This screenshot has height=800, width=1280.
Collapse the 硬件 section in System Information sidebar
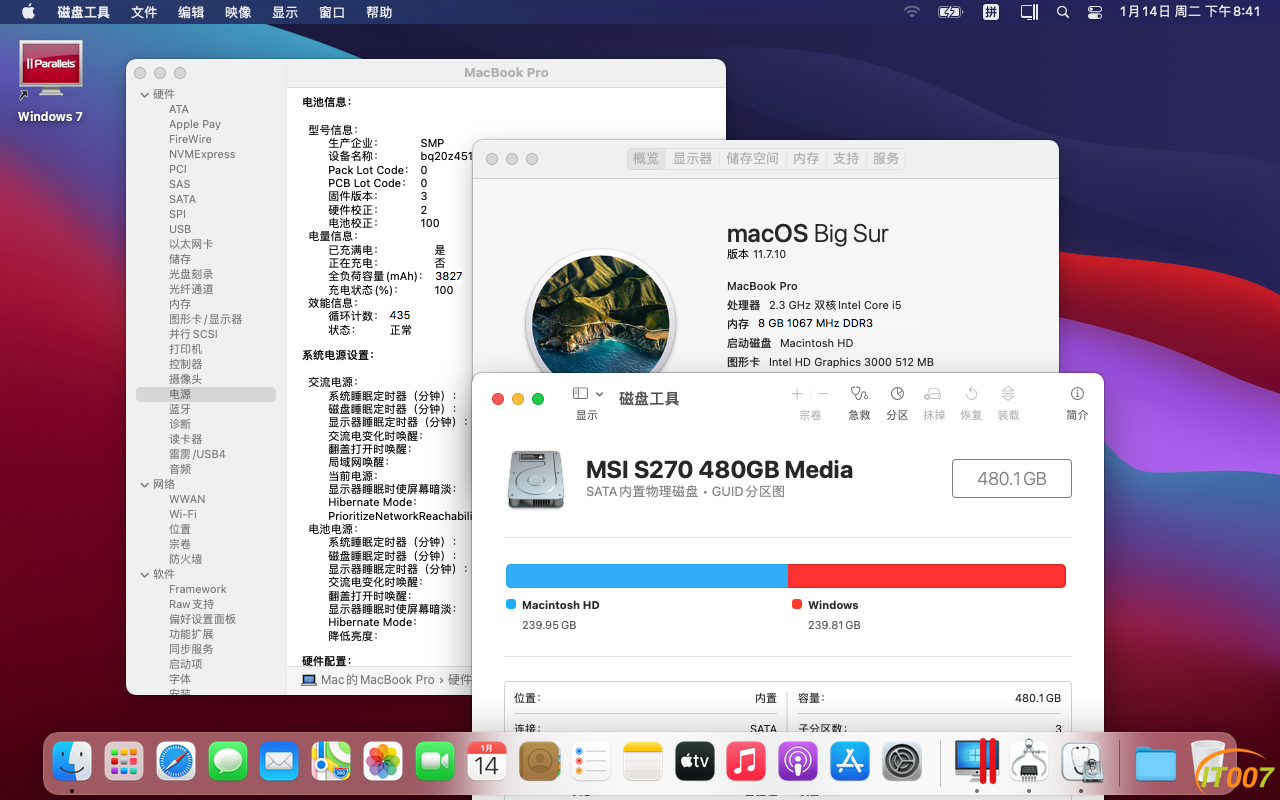(x=143, y=94)
